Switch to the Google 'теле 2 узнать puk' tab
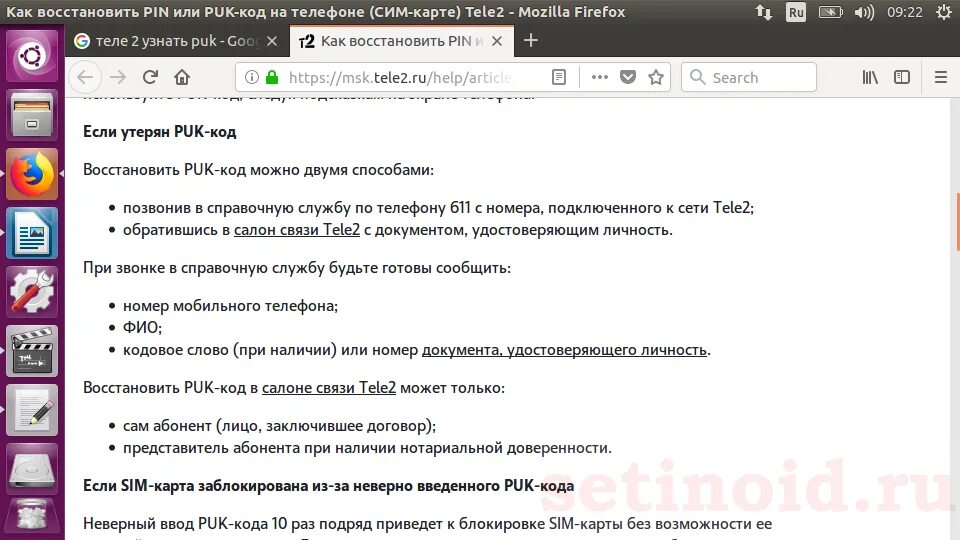The height and width of the screenshot is (540, 960). click(177, 41)
